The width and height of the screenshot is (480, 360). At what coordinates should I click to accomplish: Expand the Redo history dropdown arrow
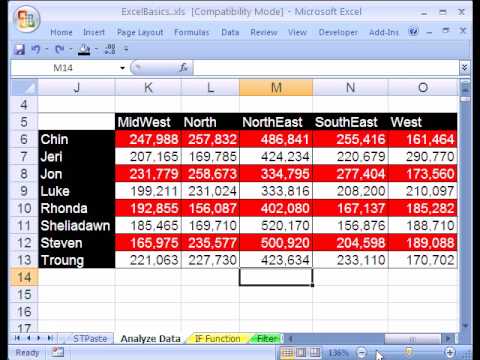tap(71, 50)
